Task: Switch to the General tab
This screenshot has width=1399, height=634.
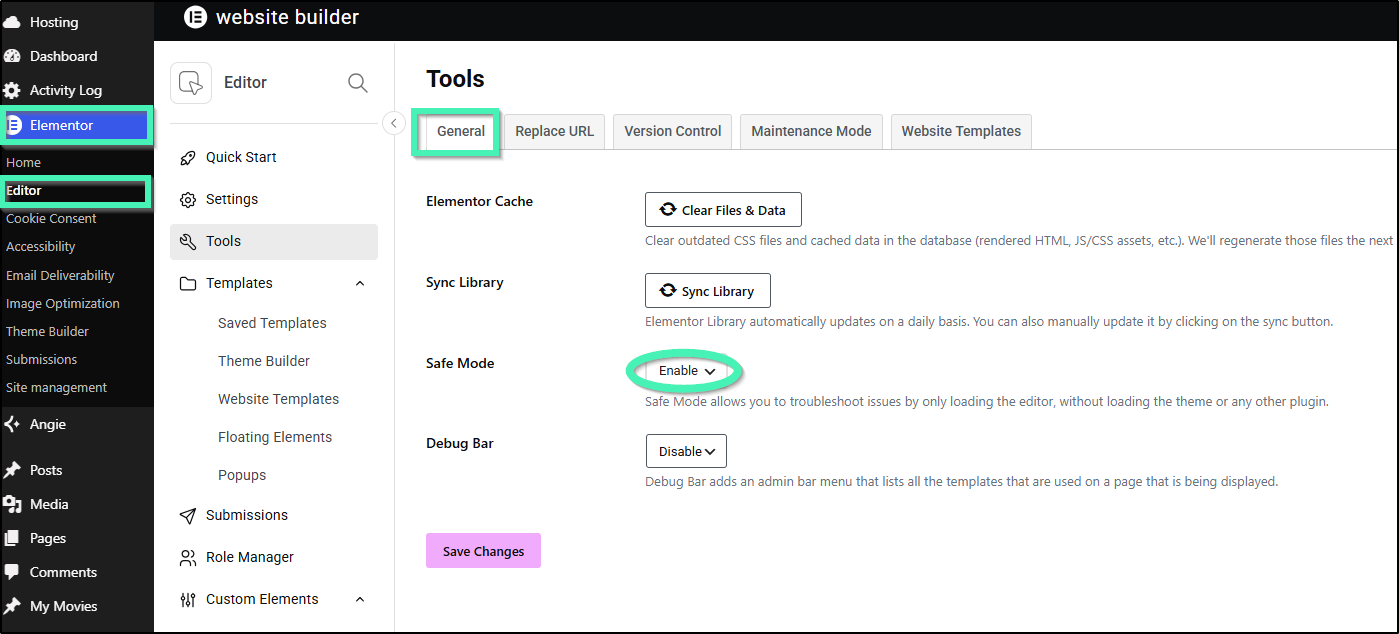Action: click(x=461, y=131)
